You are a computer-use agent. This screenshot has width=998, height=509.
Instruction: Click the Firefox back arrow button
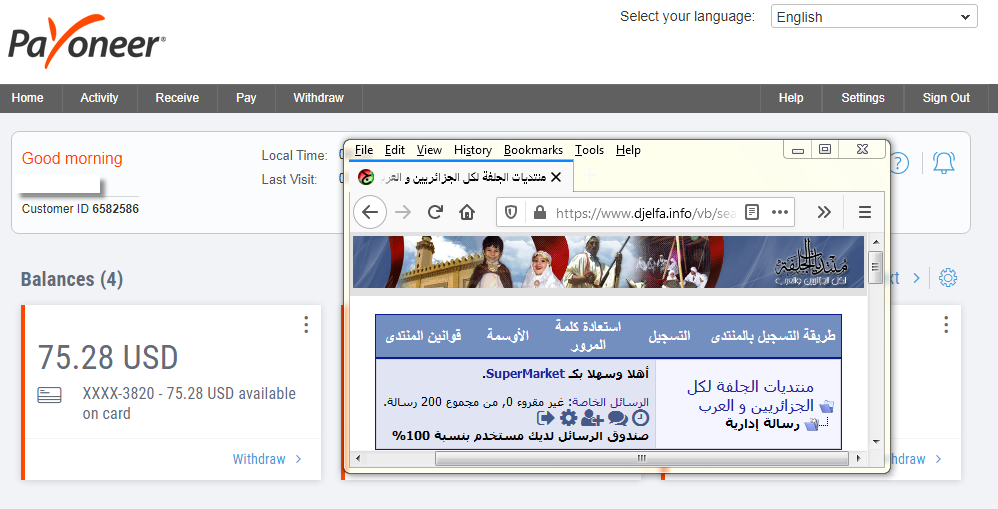pyautogui.click(x=370, y=213)
